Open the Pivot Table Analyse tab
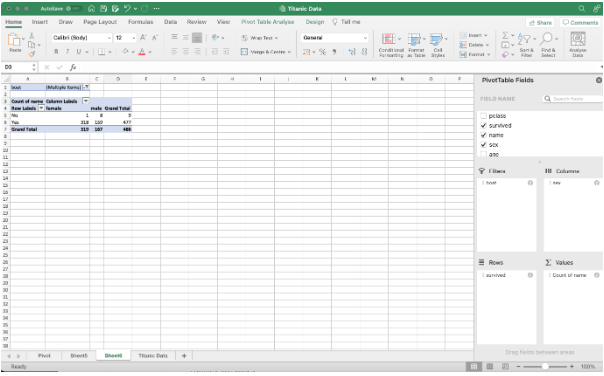The image size is (604, 376). (268, 22)
